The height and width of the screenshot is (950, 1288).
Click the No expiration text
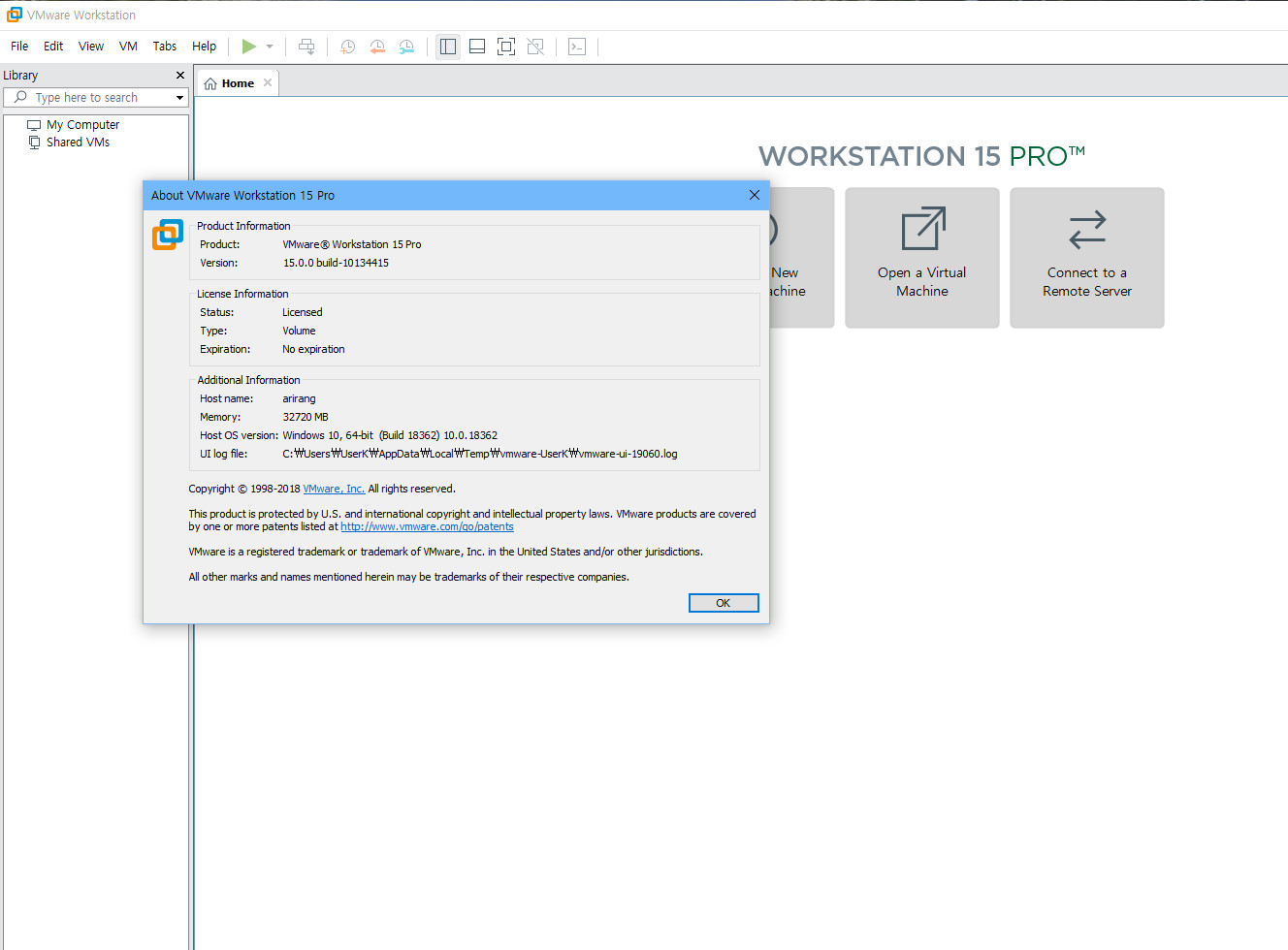[313, 349]
